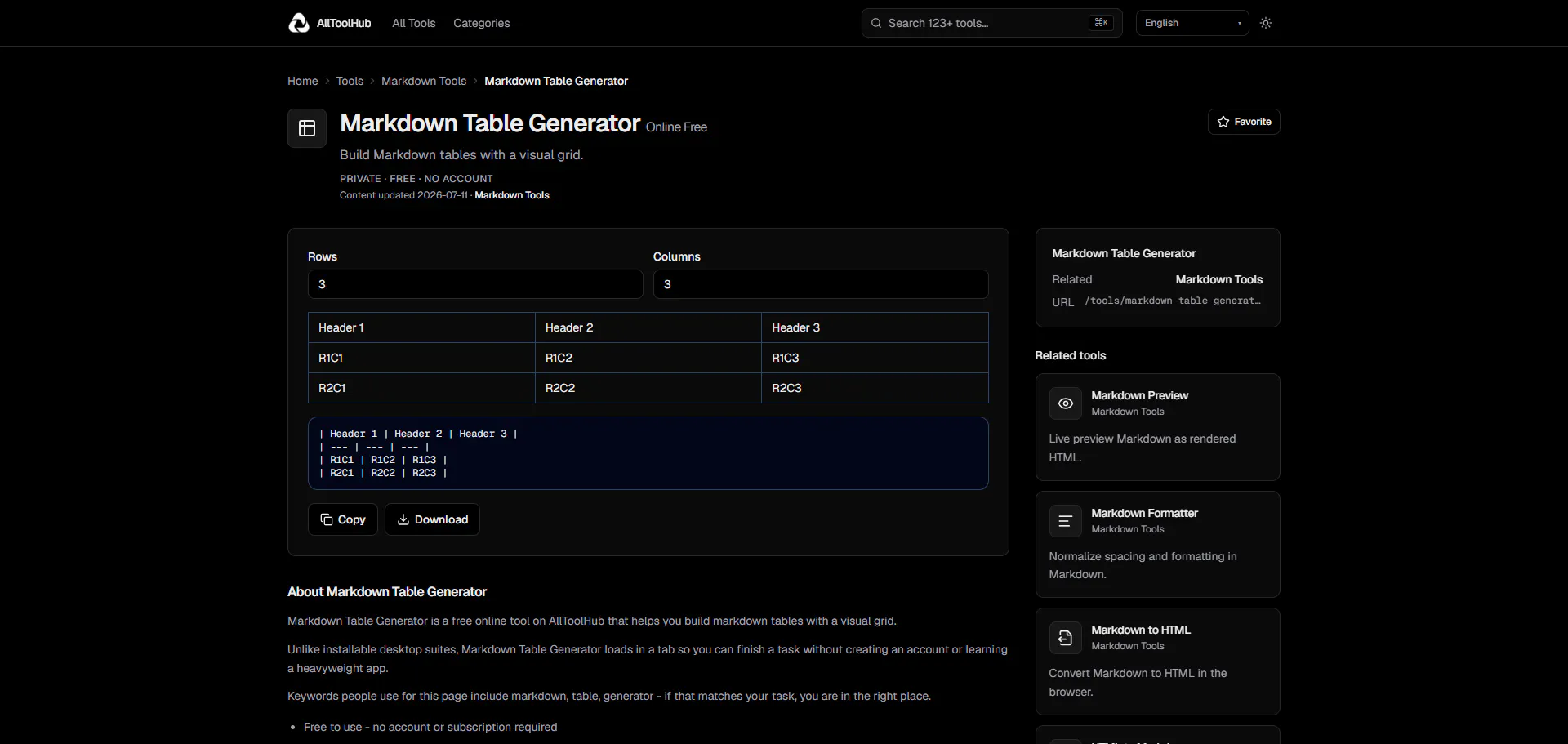1568x744 pixels.
Task: Click the About Markdown Table Generator heading
Action: click(387, 591)
